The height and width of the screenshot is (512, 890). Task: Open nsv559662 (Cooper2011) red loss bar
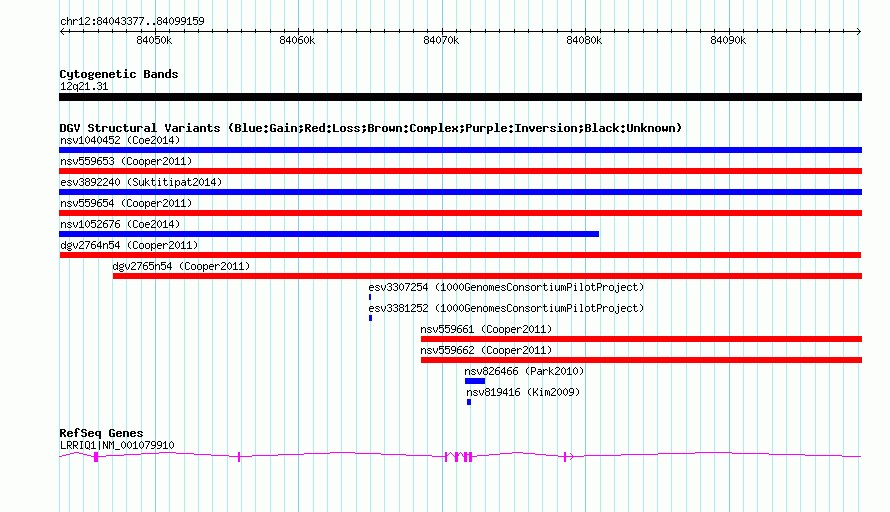[641, 360]
